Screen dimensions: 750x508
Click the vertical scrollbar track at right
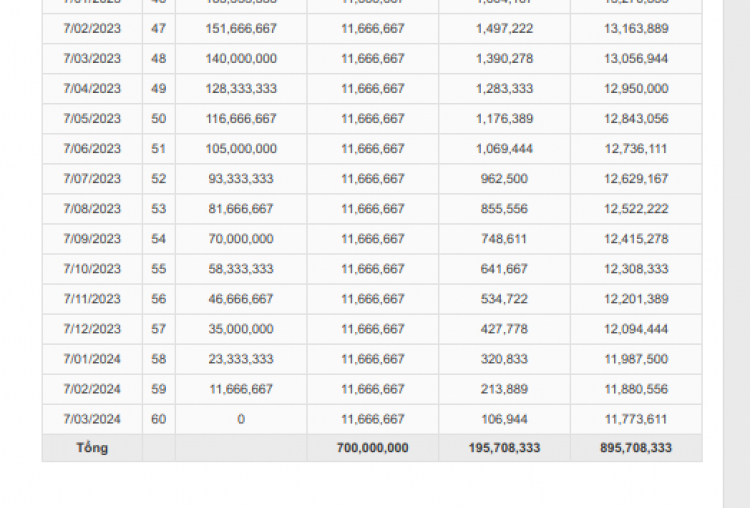point(736,254)
